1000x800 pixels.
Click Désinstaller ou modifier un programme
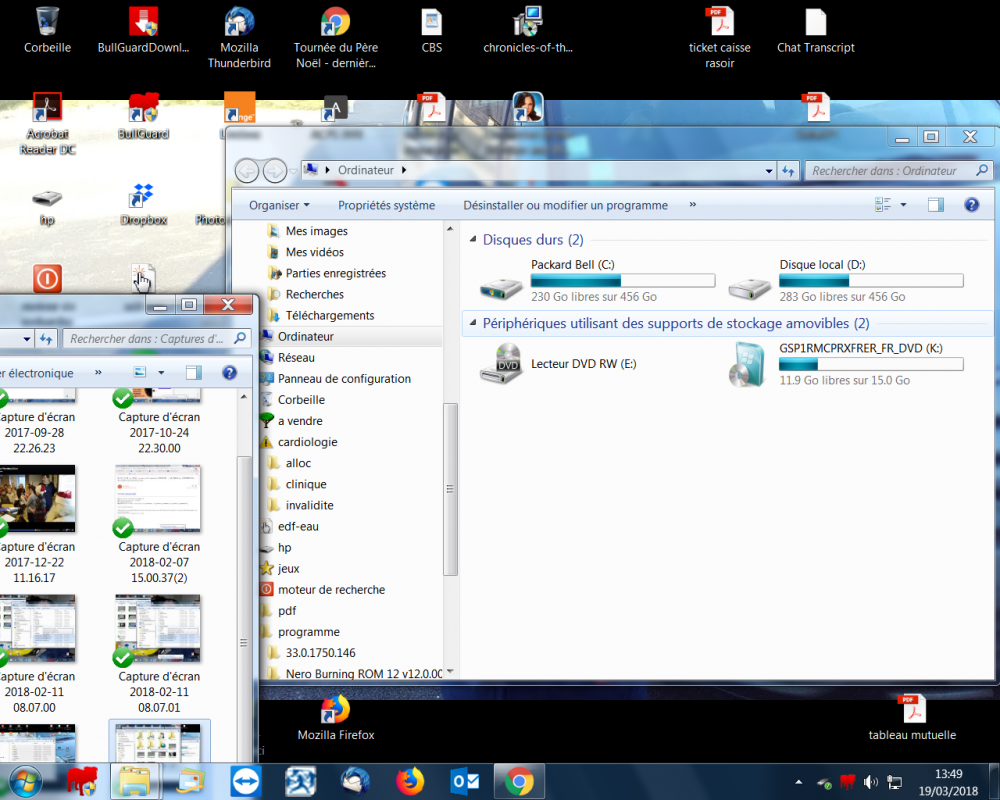click(x=565, y=205)
